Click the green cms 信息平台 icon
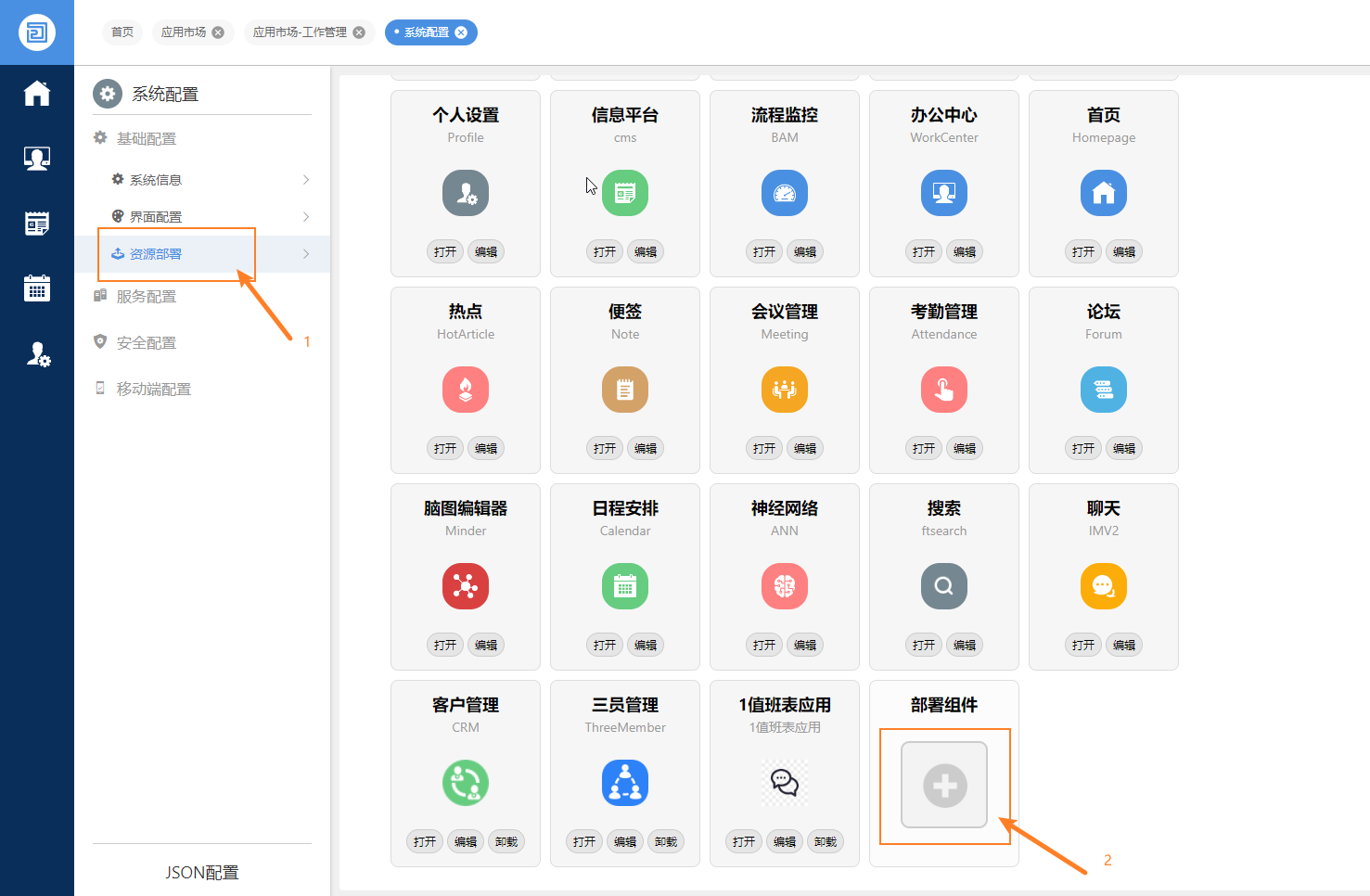1370x896 pixels. tap(625, 193)
